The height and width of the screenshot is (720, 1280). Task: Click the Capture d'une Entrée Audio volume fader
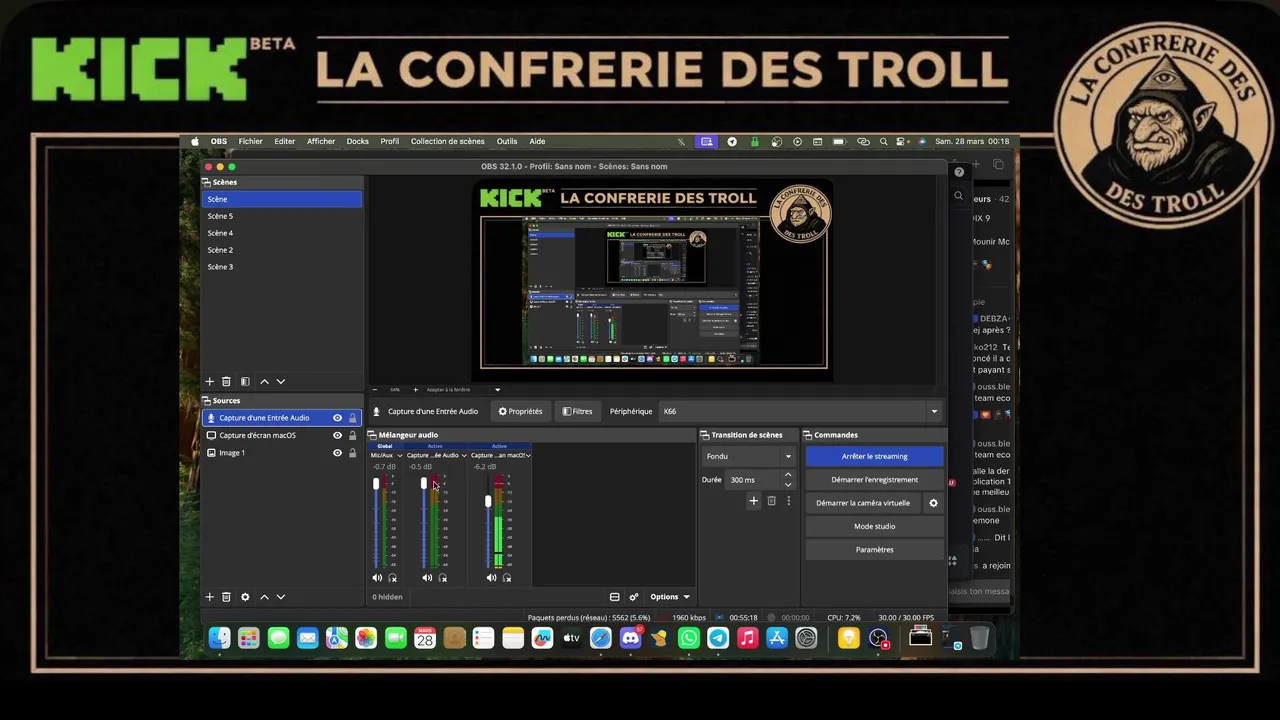(x=424, y=484)
